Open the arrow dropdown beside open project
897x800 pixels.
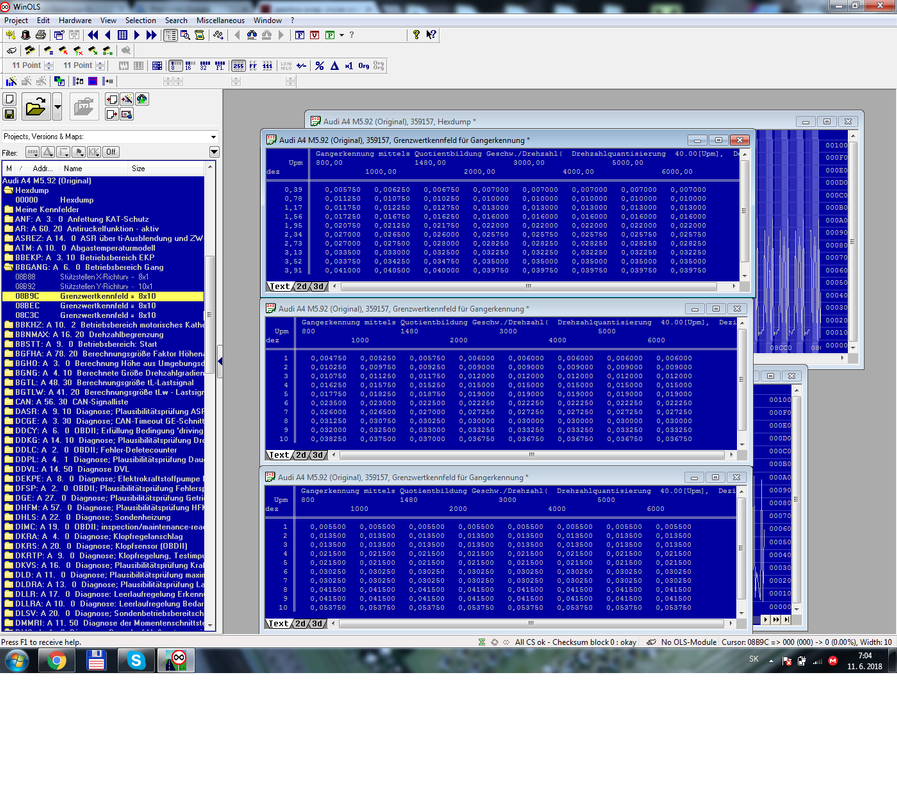[57, 106]
